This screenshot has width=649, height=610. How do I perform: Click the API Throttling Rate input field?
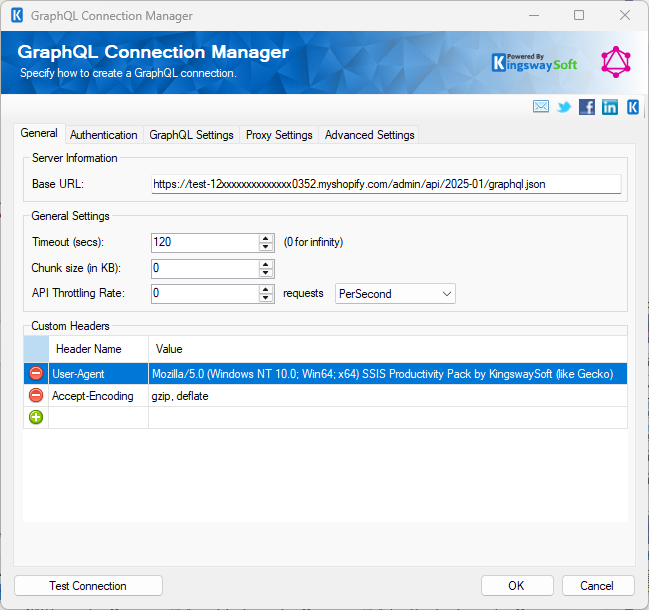(205, 293)
